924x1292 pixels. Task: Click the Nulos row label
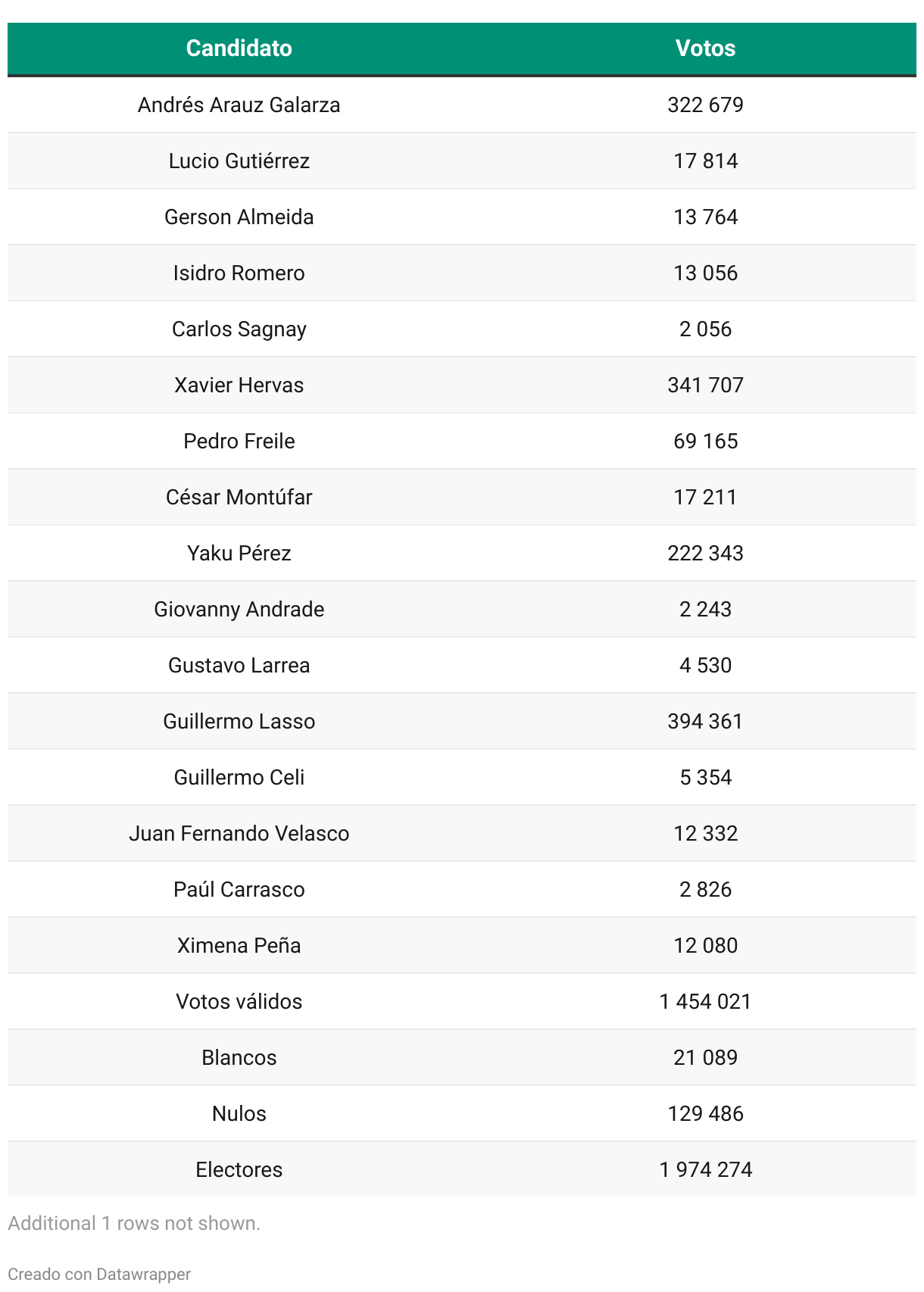tap(239, 1113)
